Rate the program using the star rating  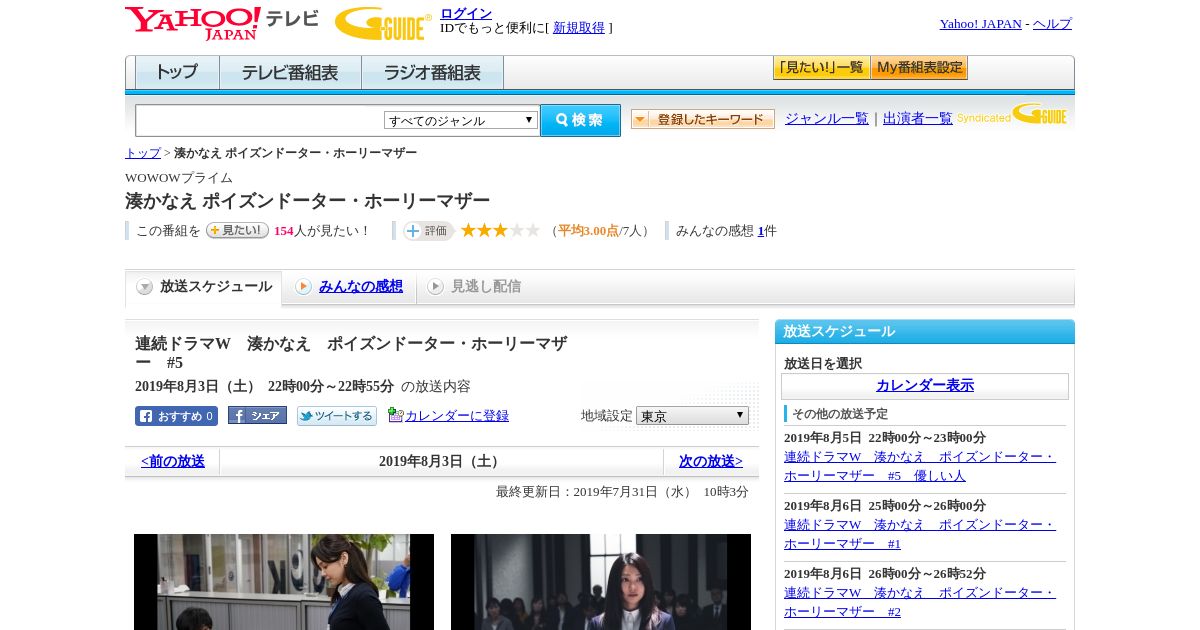tap(500, 231)
